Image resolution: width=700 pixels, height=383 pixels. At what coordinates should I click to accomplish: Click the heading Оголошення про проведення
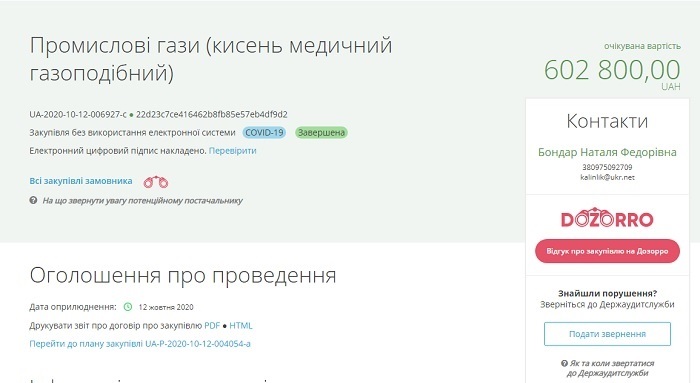[x=183, y=275]
